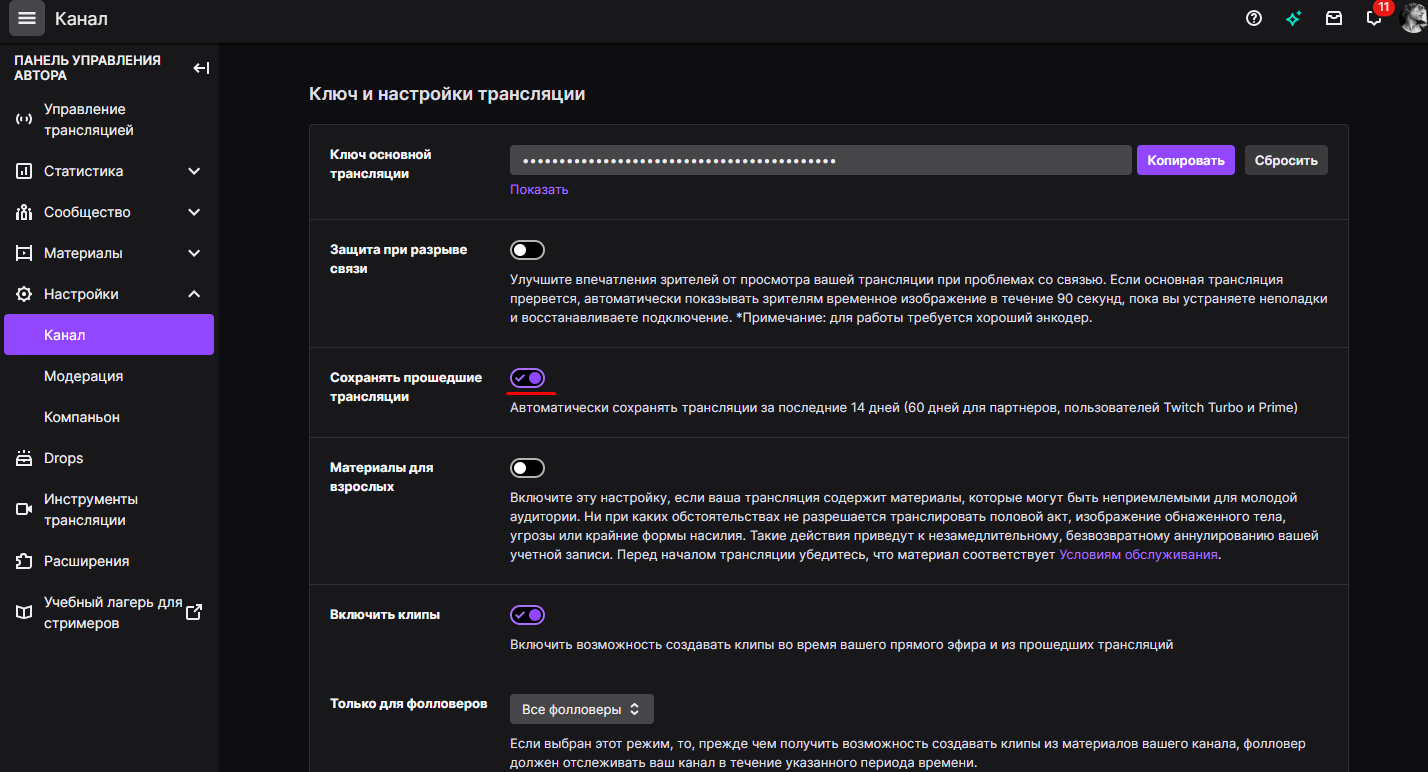
Task: Enable the Защита при разрыве связи toggle
Action: (527, 250)
